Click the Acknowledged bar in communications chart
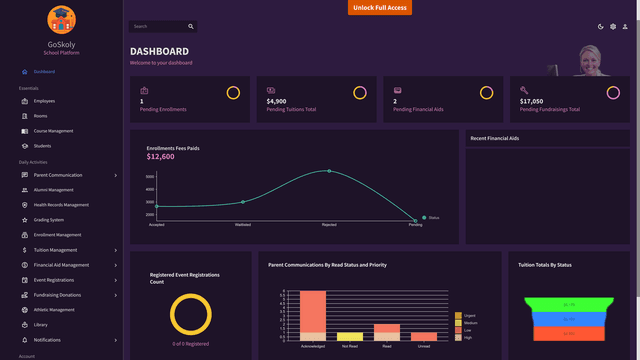Screen dimensions: 640x360 pos(313,316)
